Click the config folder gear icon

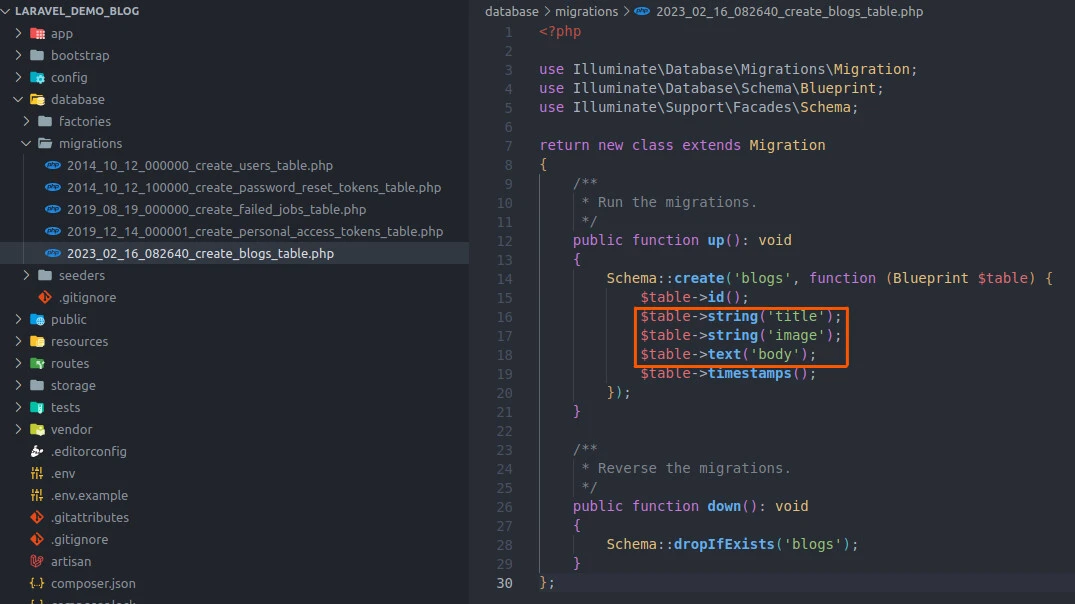37,78
